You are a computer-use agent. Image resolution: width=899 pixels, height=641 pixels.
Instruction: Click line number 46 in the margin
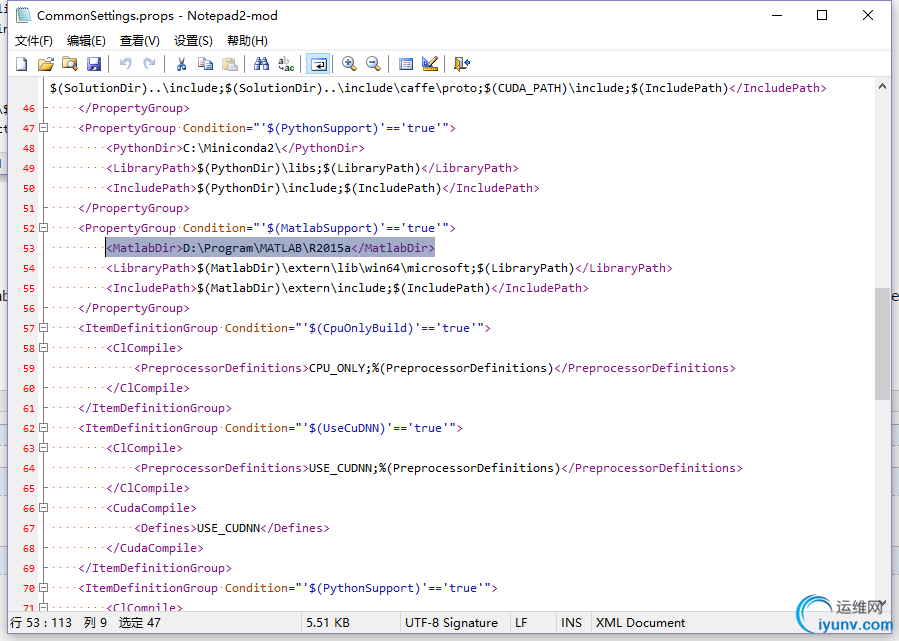[29, 108]
